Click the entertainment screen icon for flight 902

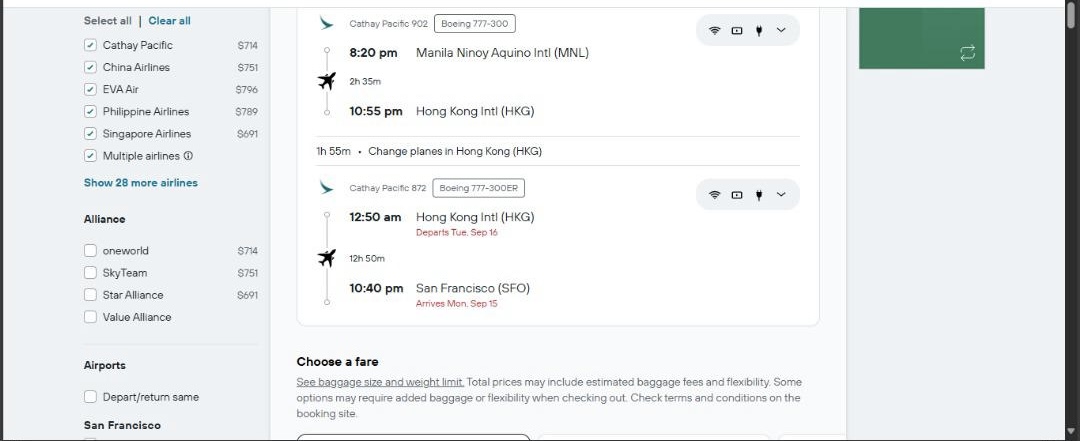pyautogui.click(x=736, y=30)
